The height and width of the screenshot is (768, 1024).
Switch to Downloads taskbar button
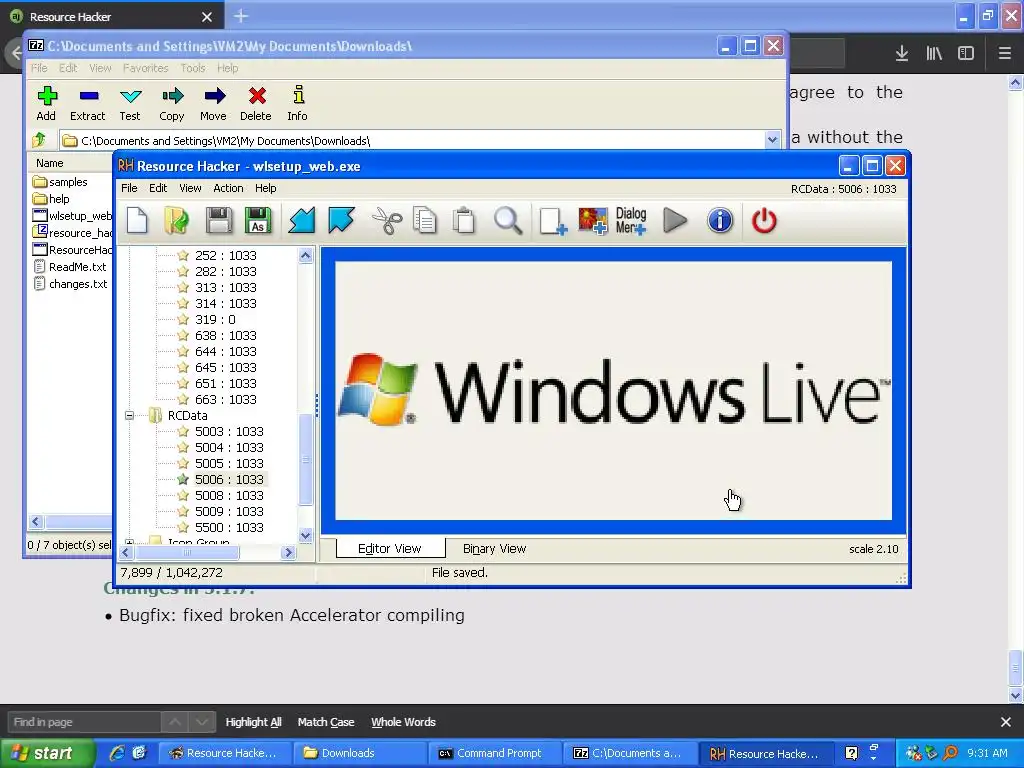coord(359,753)
